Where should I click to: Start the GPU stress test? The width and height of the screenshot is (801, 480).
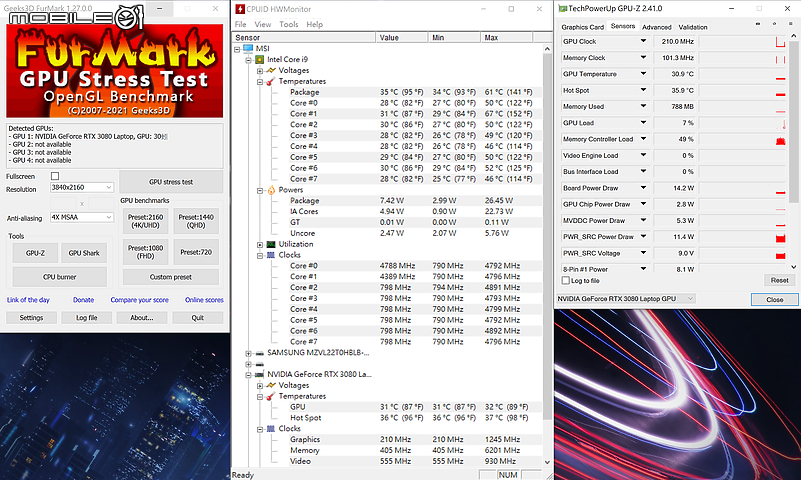(171, 182)
